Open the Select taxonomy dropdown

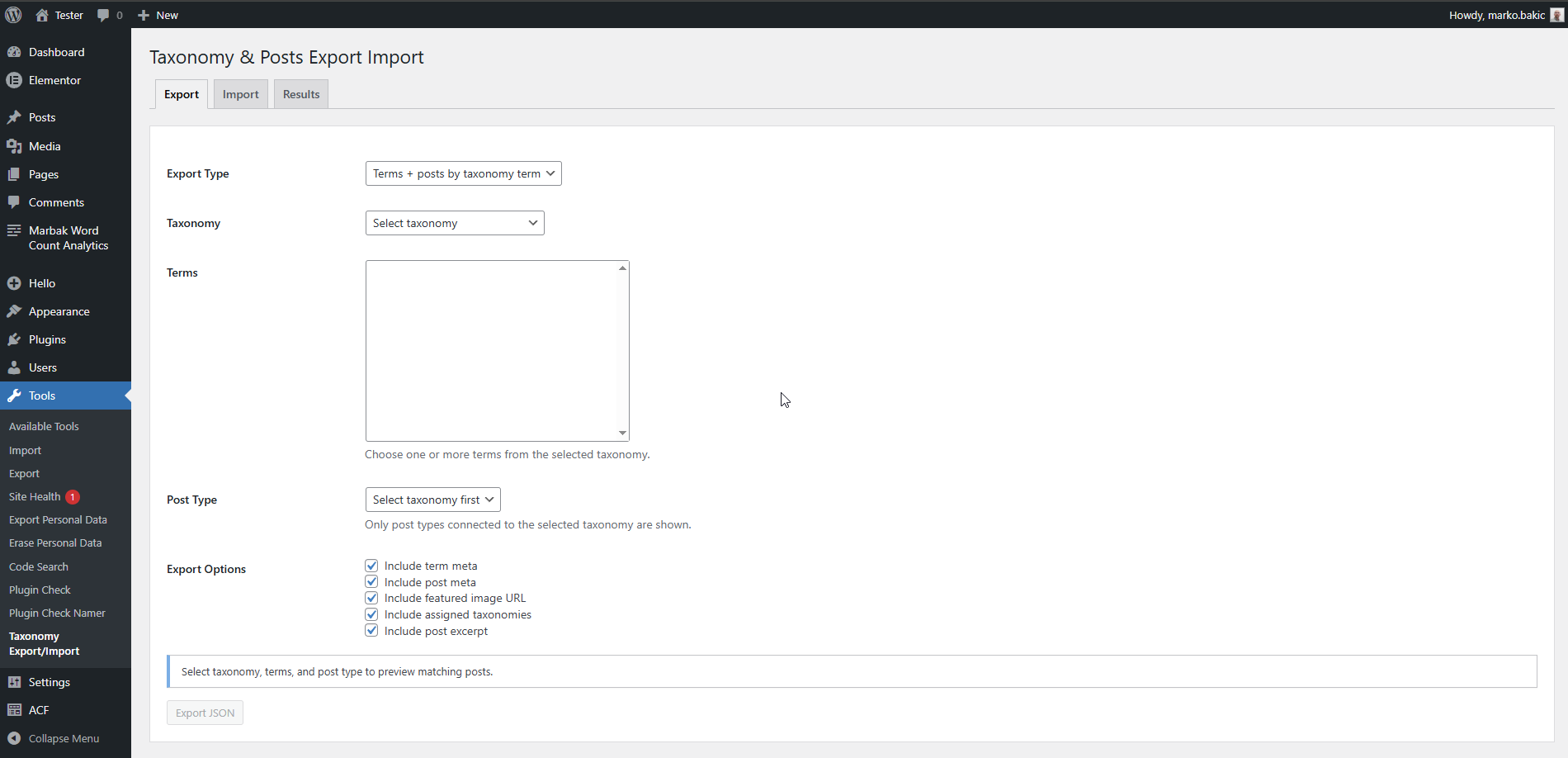(455, 223)
